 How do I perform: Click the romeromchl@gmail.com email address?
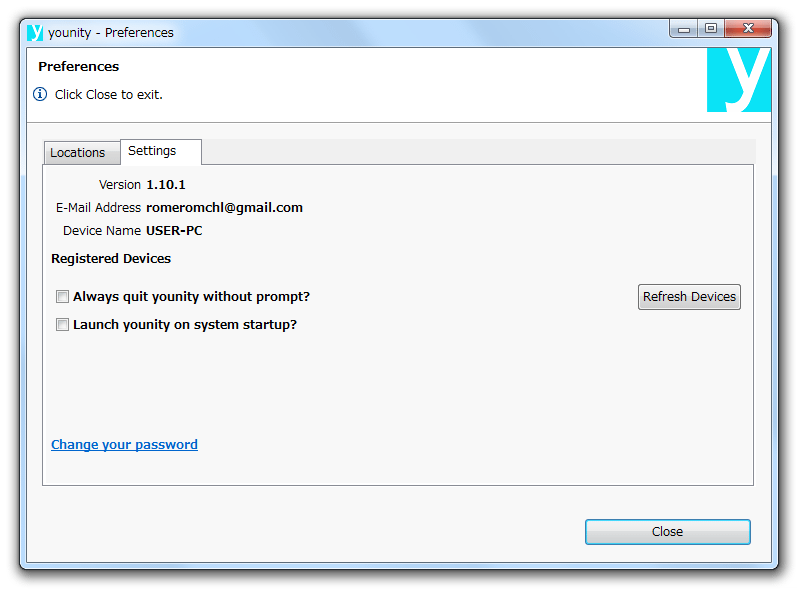coord(224,208)
